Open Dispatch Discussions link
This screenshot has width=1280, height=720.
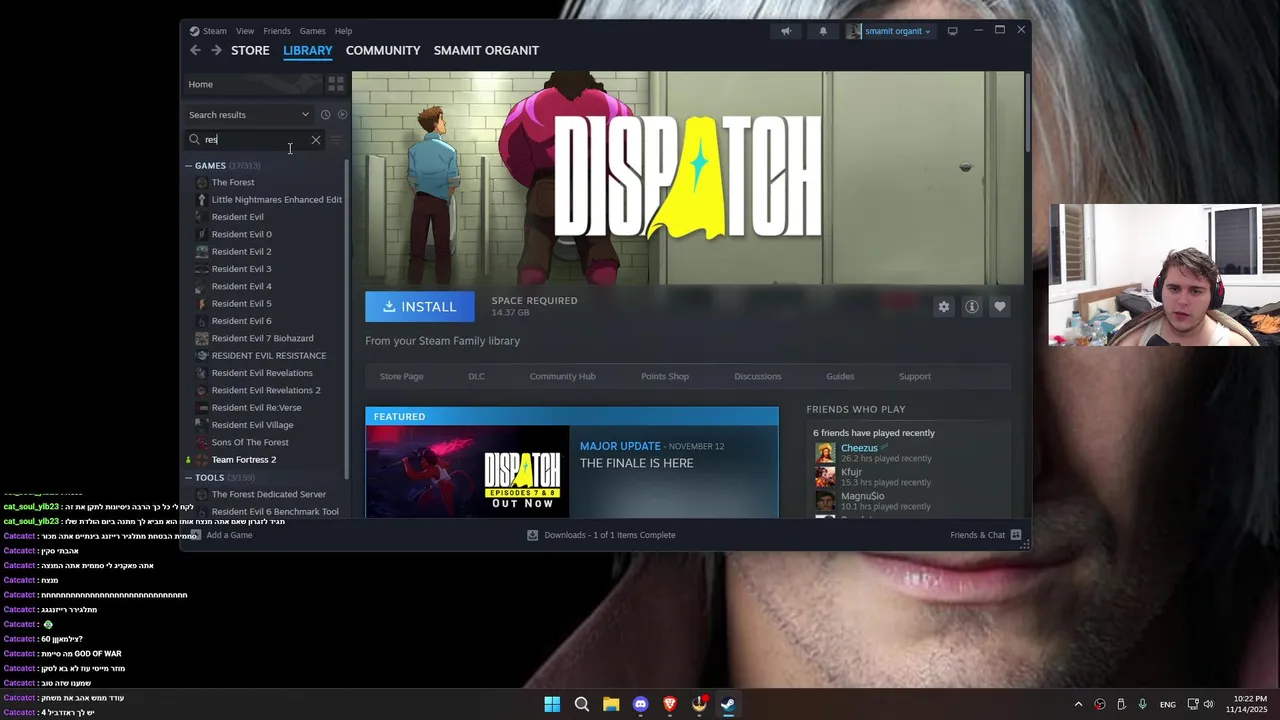coord(758,376)
